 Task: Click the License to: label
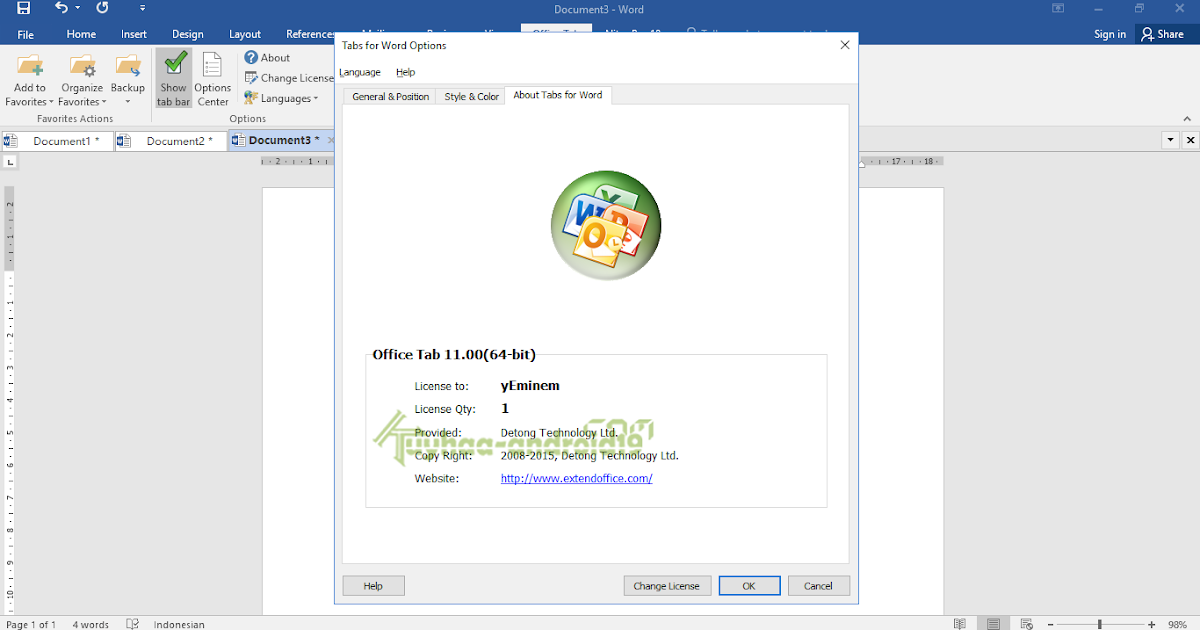[441, 386]
